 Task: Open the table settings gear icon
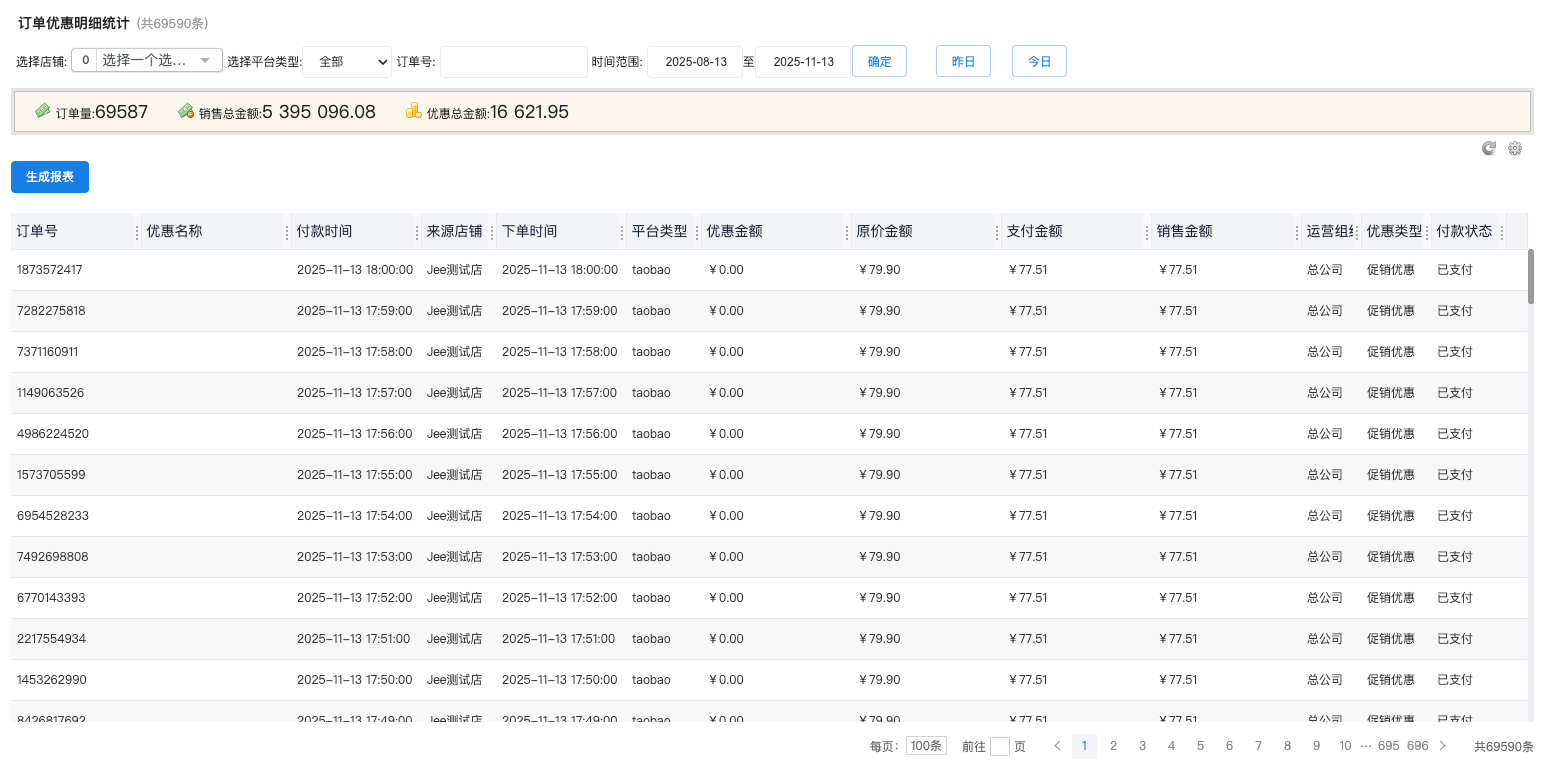1515,148
